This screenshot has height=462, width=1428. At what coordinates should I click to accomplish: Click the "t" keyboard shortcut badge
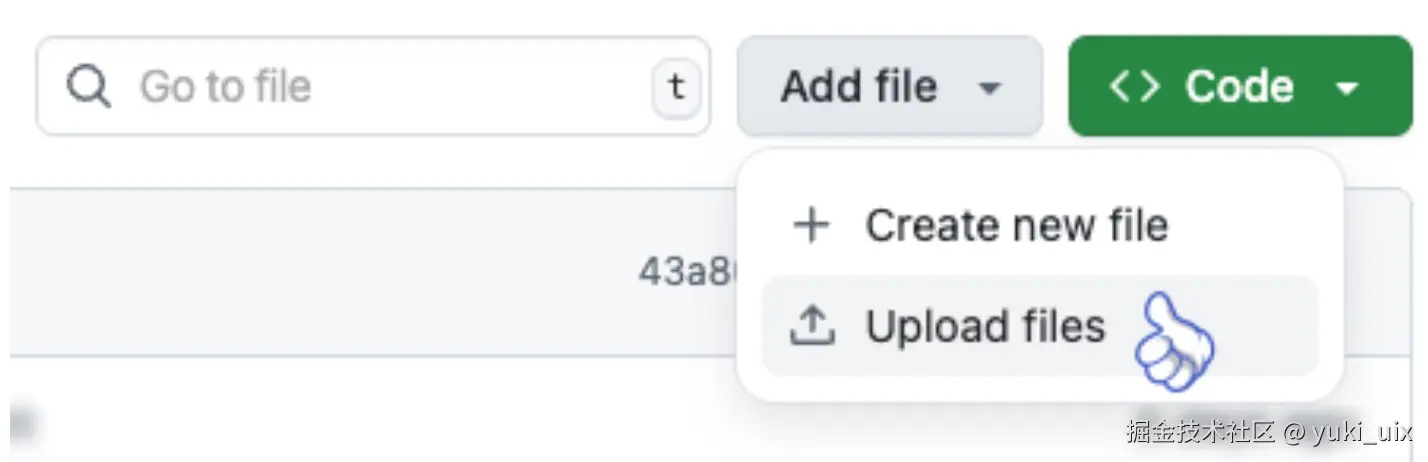[677, 87]
